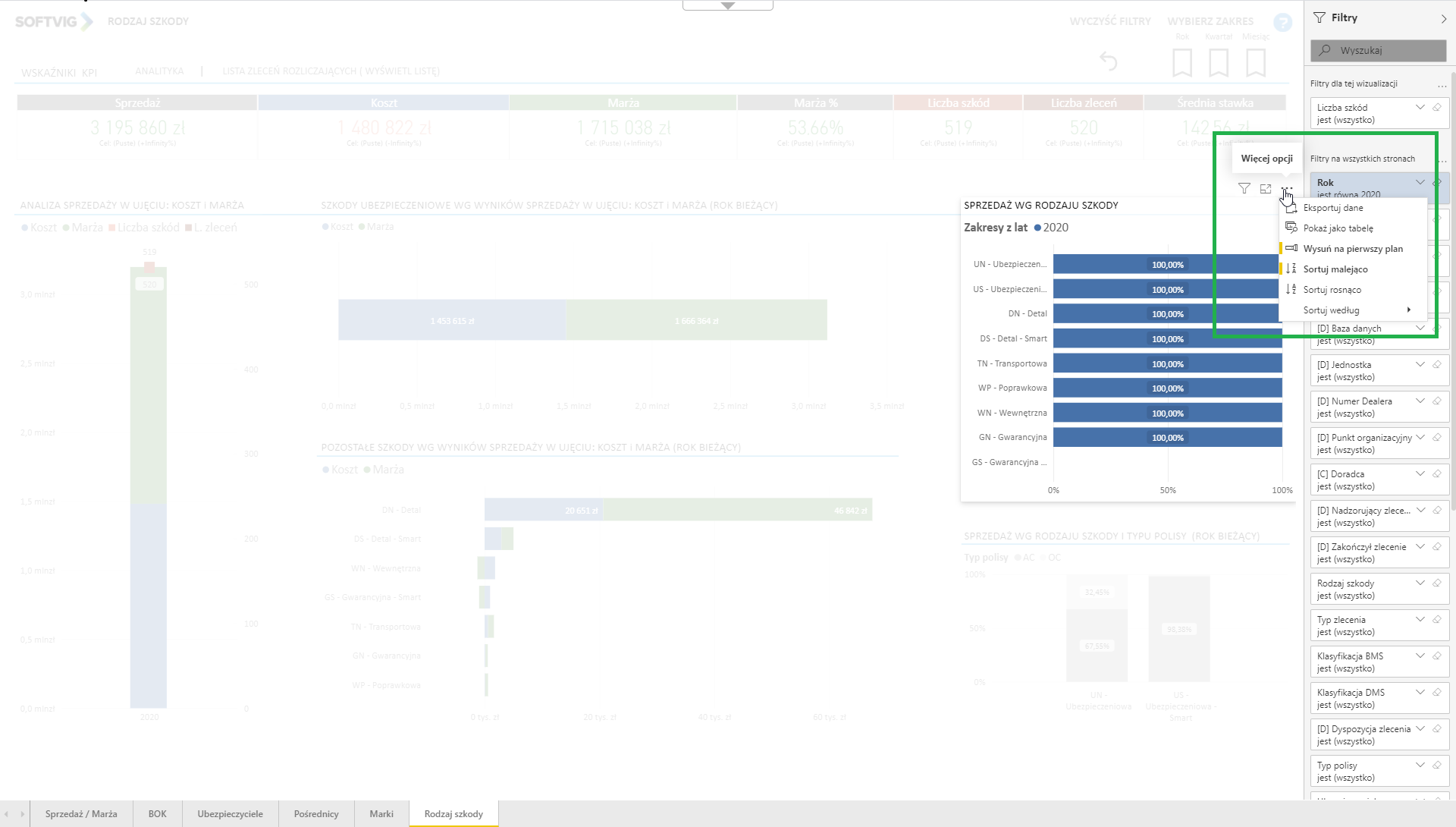Expand the [D] Jednostka filter card
Image resolution: width=1456 pixels, height=827 pixels.
click(x=1420, y=365)
